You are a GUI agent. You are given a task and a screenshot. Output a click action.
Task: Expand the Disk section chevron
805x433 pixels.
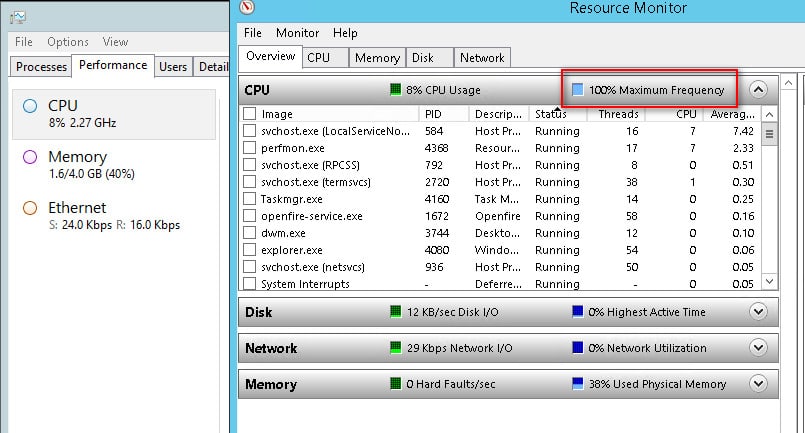point(758,311)
